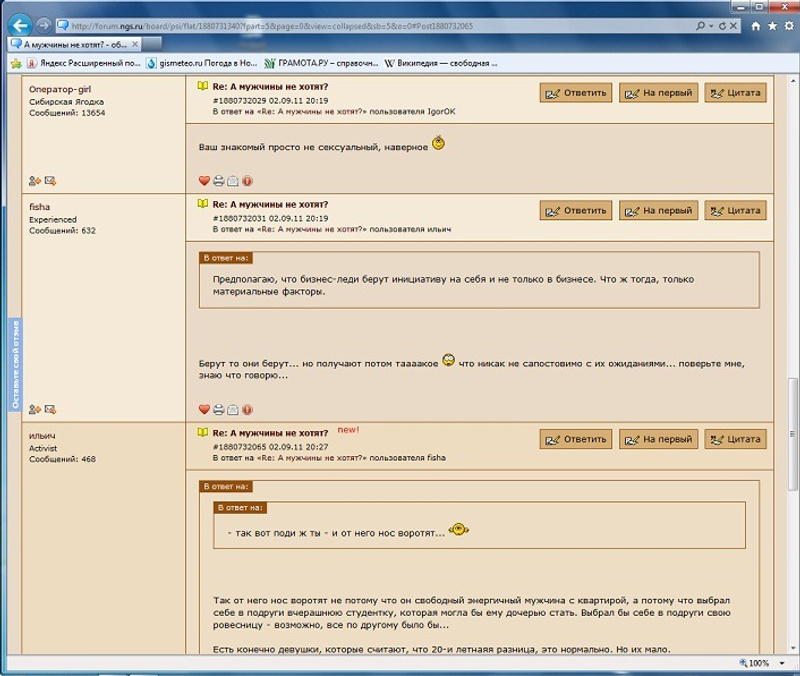Open the Википедия bookmark
Viewport: 800px width, 676px height.
coord(441,63)
